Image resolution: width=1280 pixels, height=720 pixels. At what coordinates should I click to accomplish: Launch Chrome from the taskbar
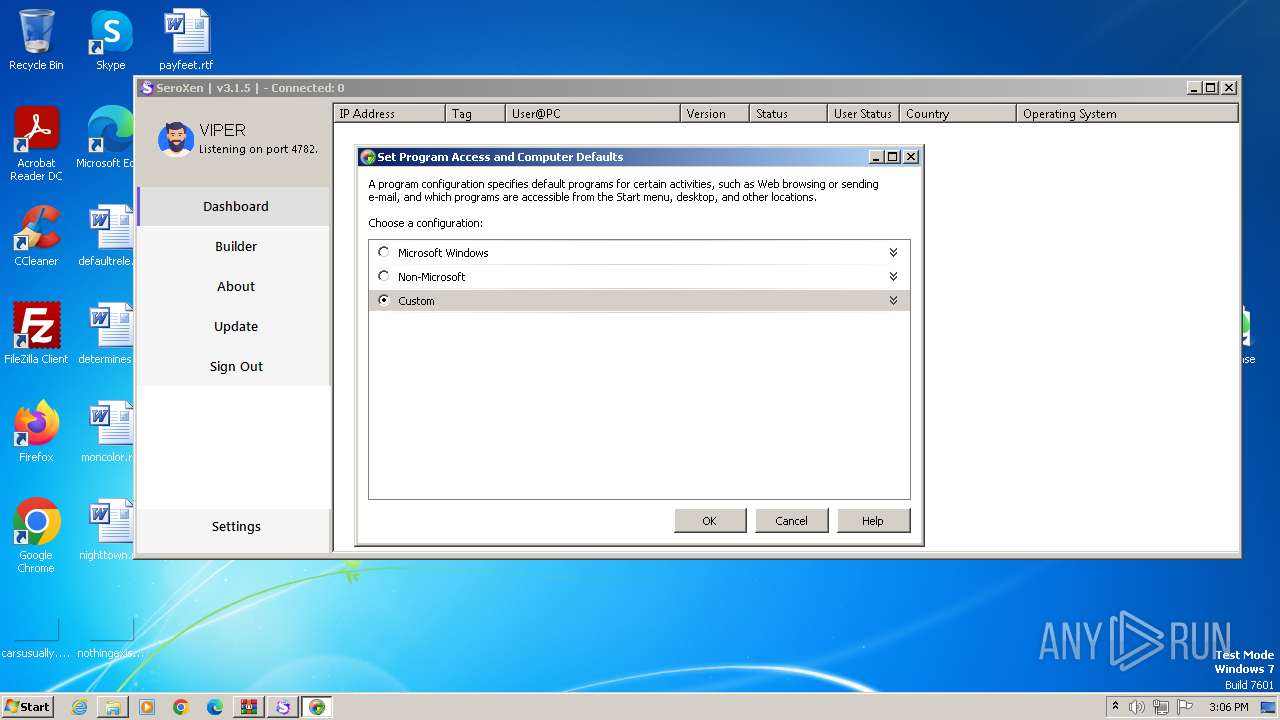coord(181,707)
